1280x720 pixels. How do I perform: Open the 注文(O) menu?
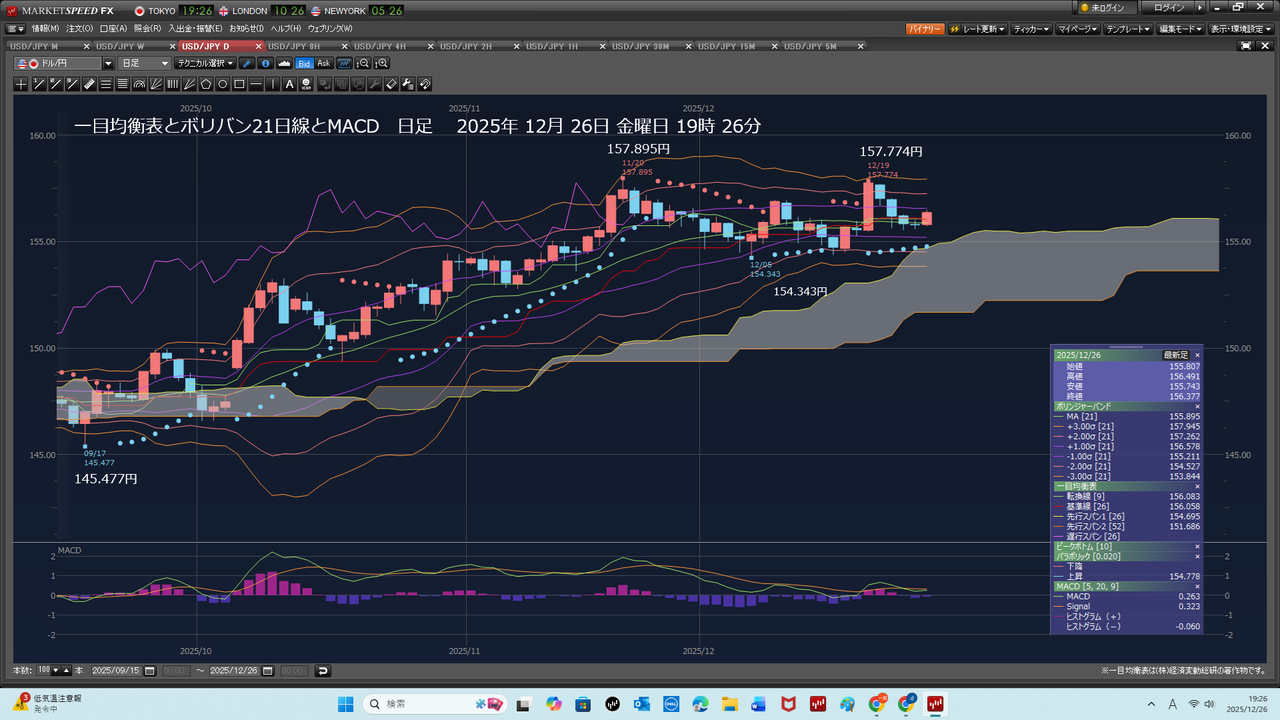pyautogui.click(x=80, y=29)
